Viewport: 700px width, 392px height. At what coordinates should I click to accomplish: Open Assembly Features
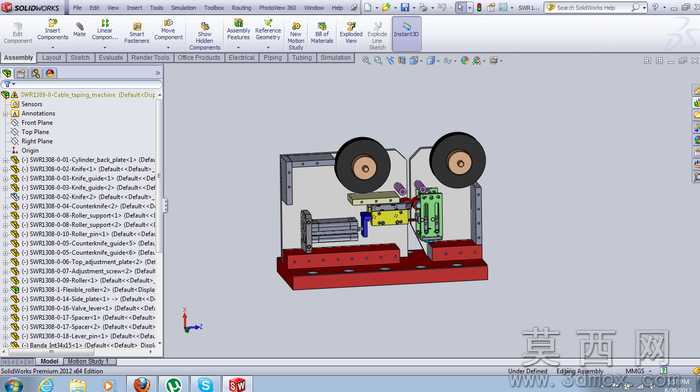(x=238, y=30)
